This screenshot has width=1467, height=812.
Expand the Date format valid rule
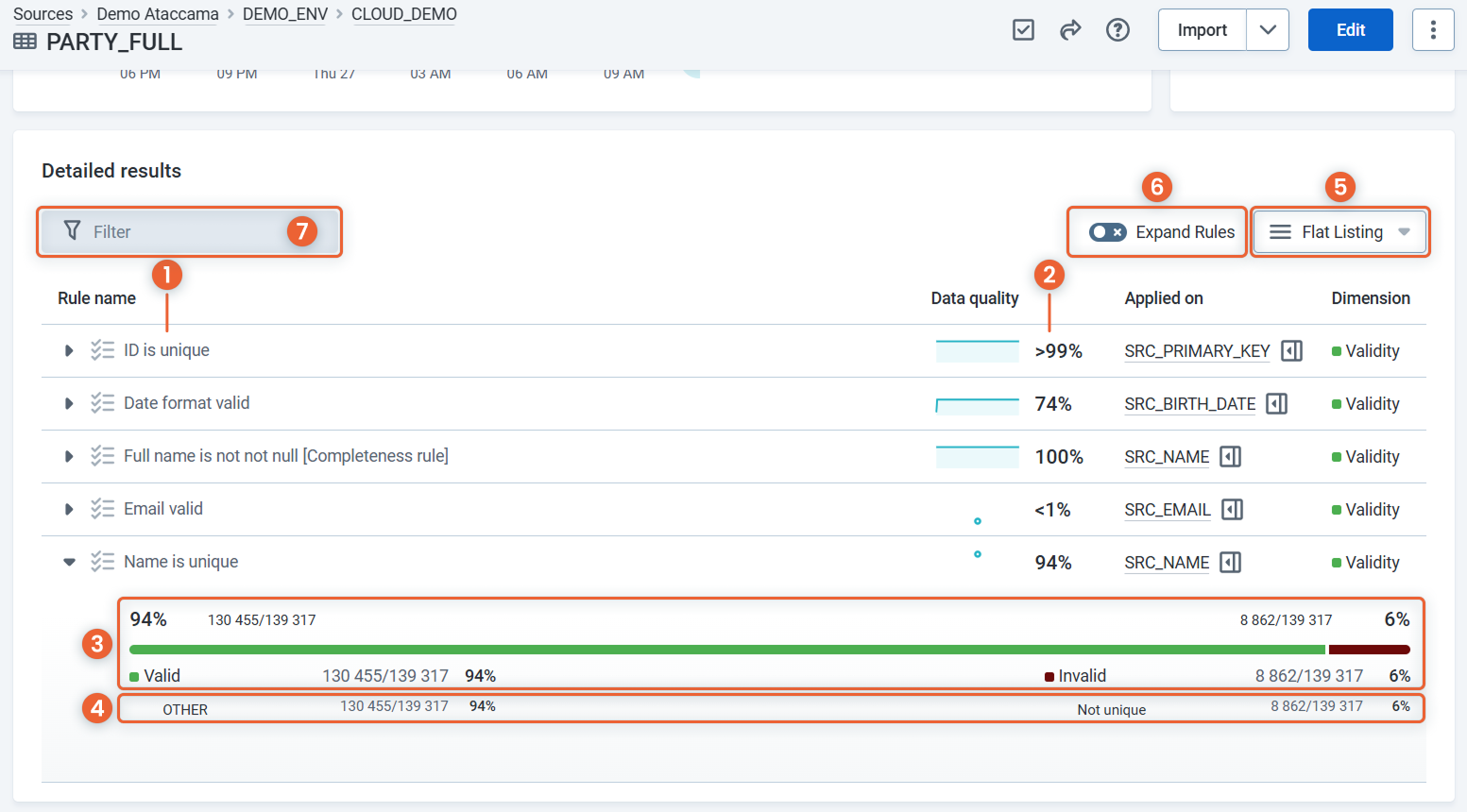(69, 403)
